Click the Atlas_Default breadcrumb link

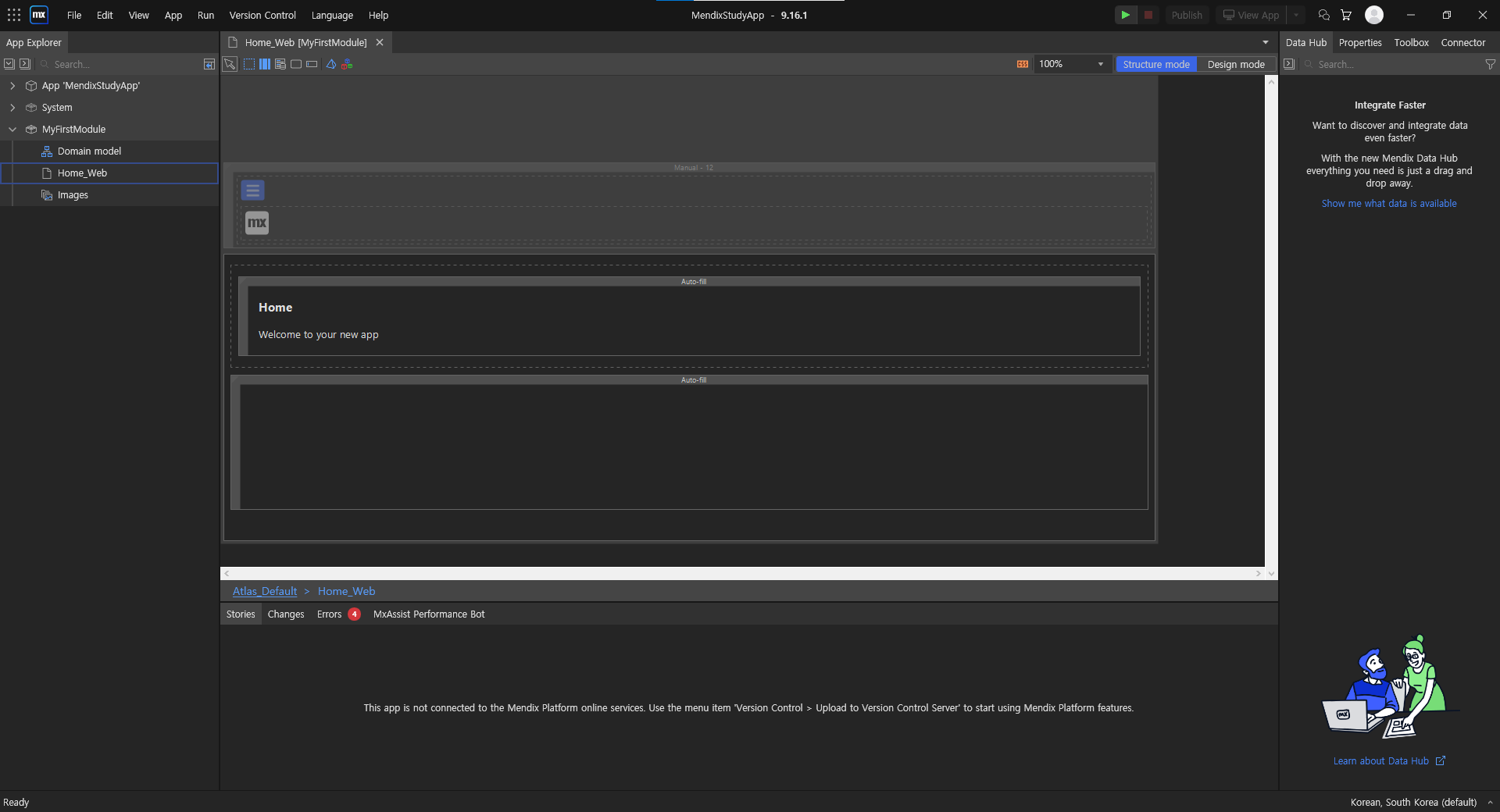[265, 591]
